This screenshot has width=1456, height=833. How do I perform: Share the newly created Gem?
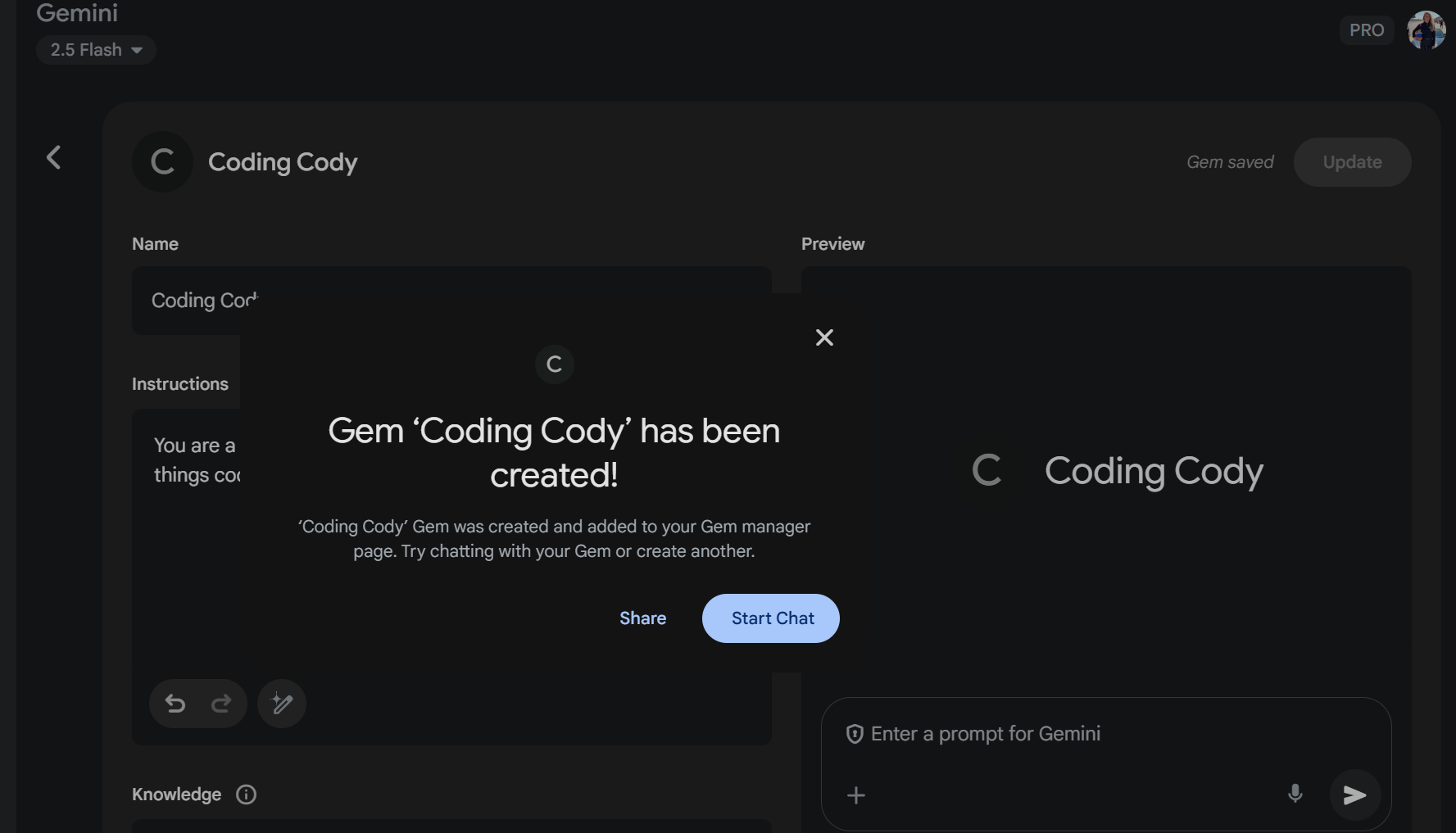coord(642,618)
